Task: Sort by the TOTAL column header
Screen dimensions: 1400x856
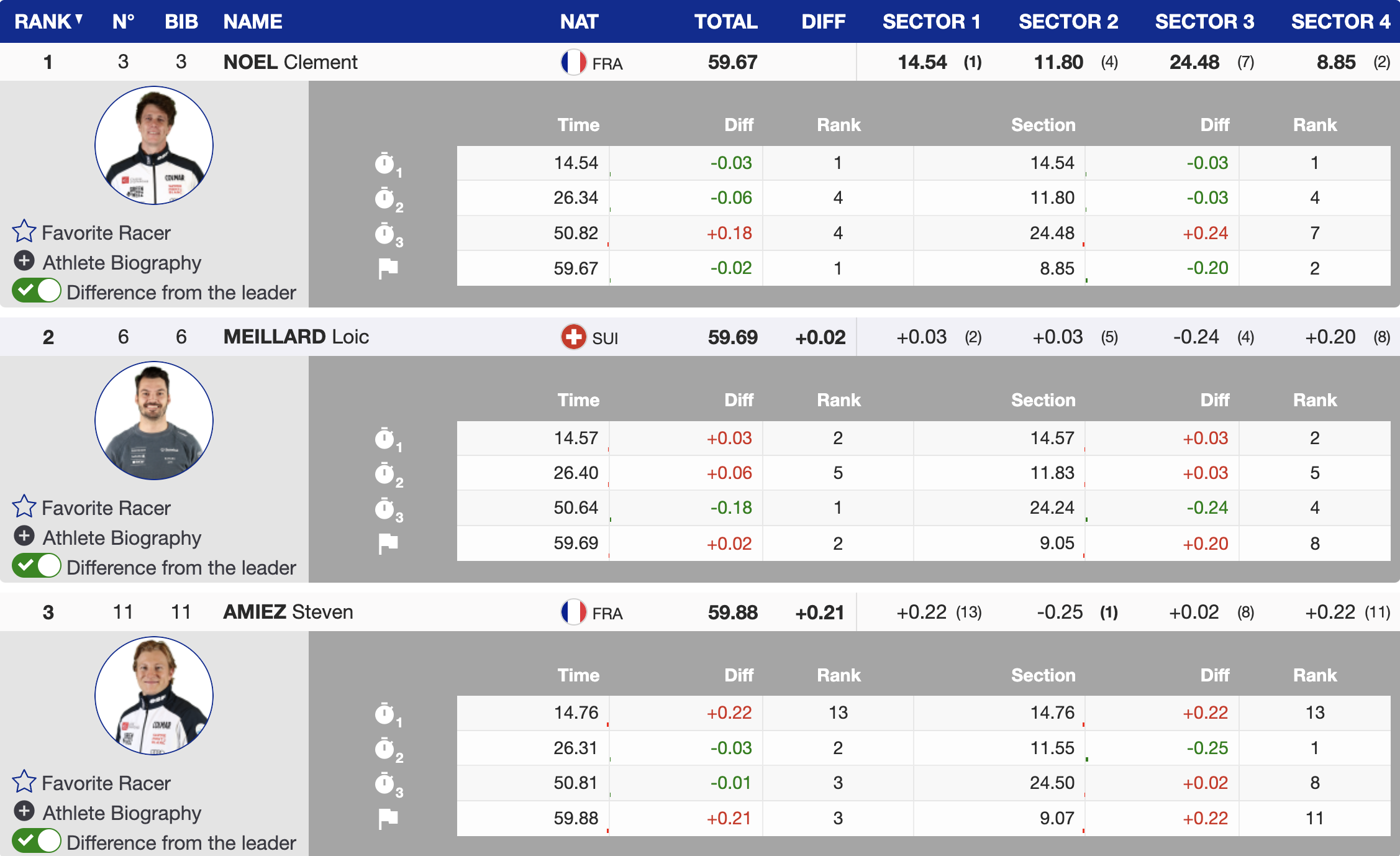Action: click(725, 22)
